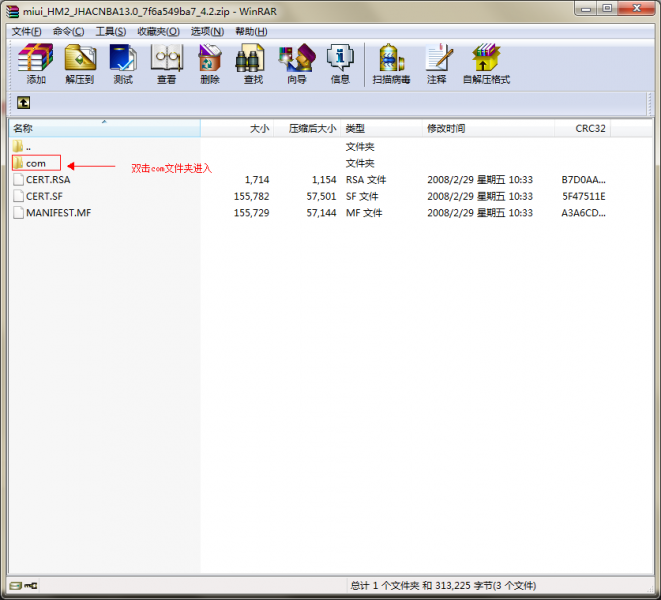Viewport: 661px width, 600px height.
Task: Click the size value 1,714
Action: click(257, 180)
